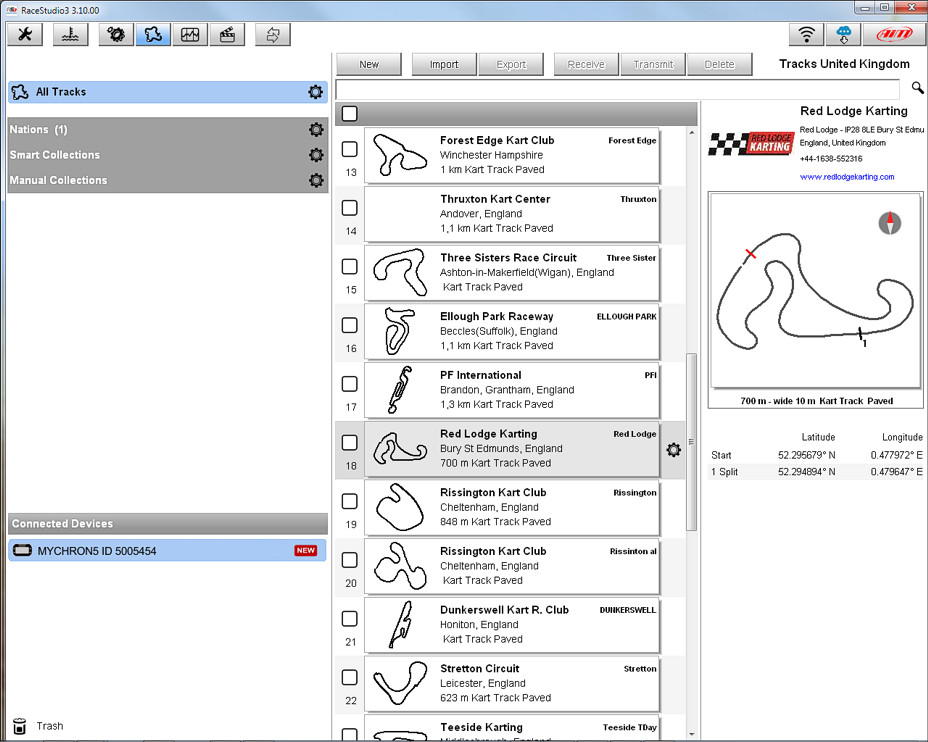Select the All Tracks category

tap(167, 92)
